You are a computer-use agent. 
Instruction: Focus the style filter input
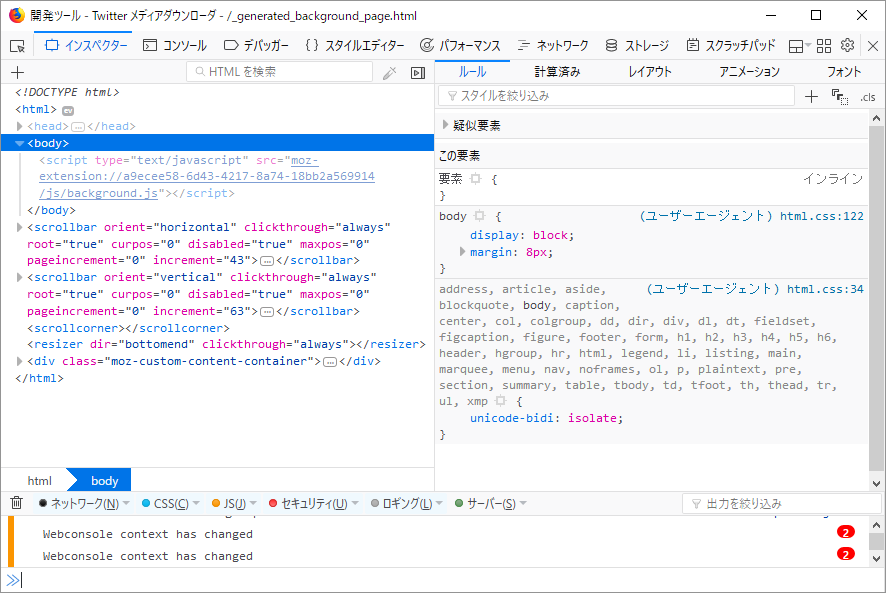point(616,96)
